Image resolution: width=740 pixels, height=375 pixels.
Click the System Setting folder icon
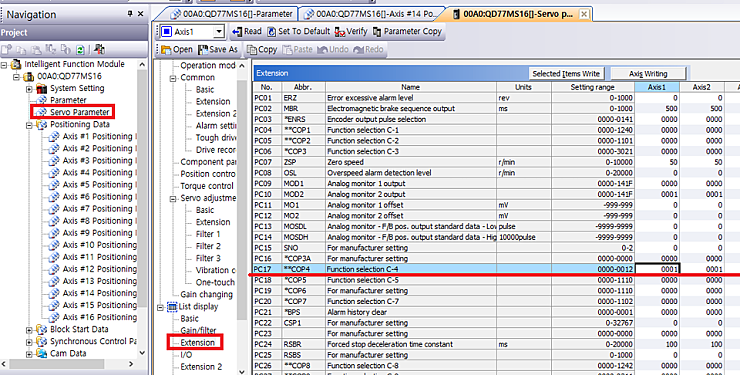(x=42, y=88)
